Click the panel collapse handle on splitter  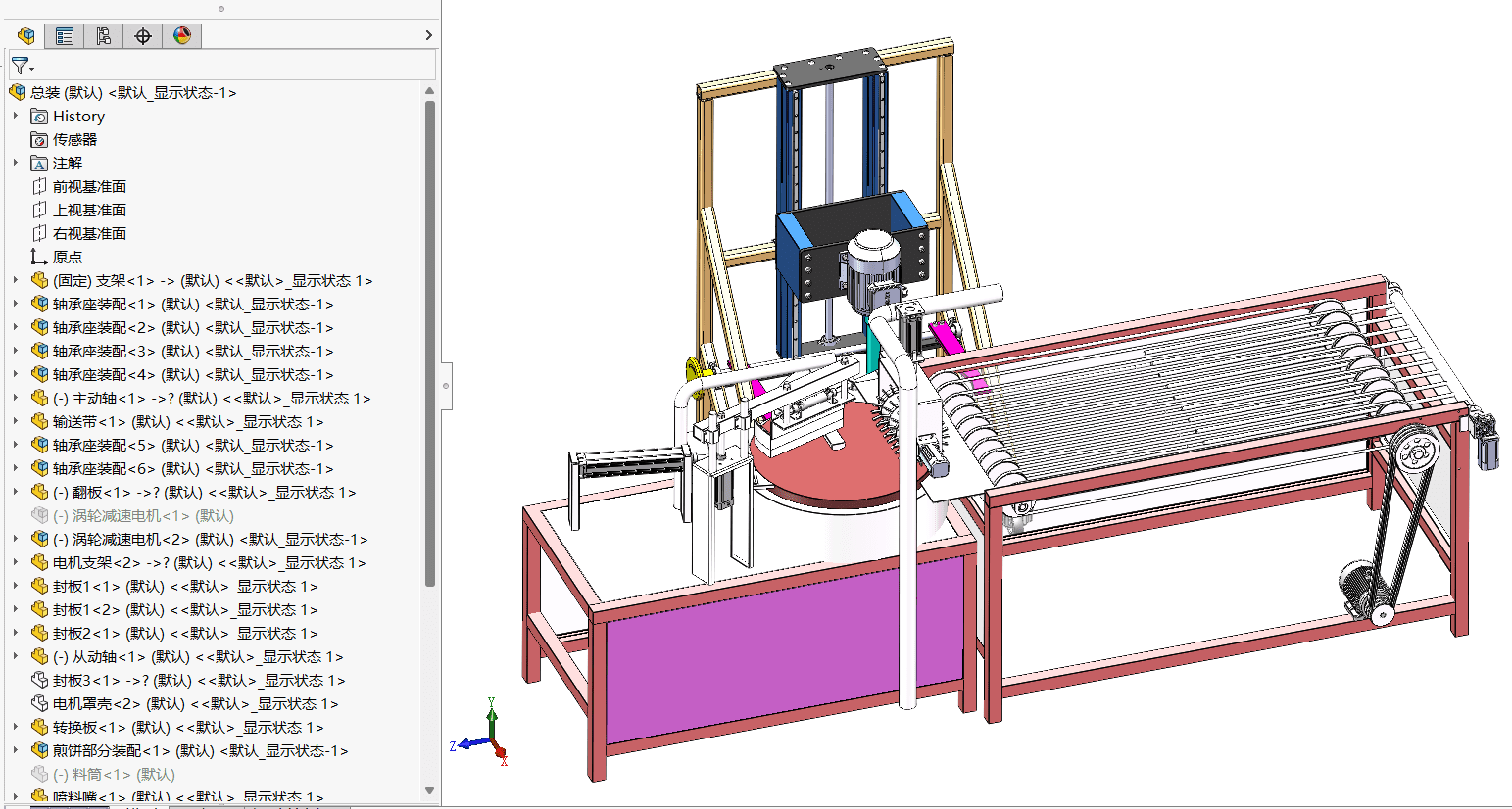pyautogui.click(x=446, y=386)
